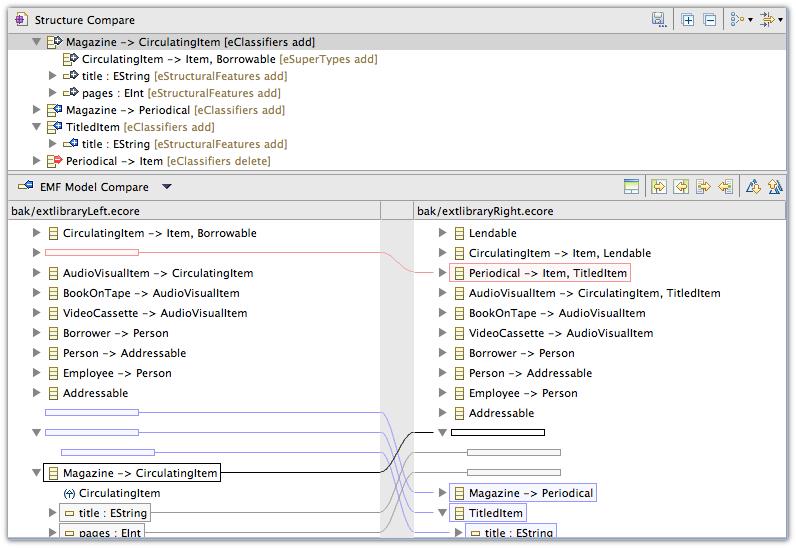The height and width of the screenshot is (548, 796).
Task: Expand Addressable in right model
Action: coord(442,412)
